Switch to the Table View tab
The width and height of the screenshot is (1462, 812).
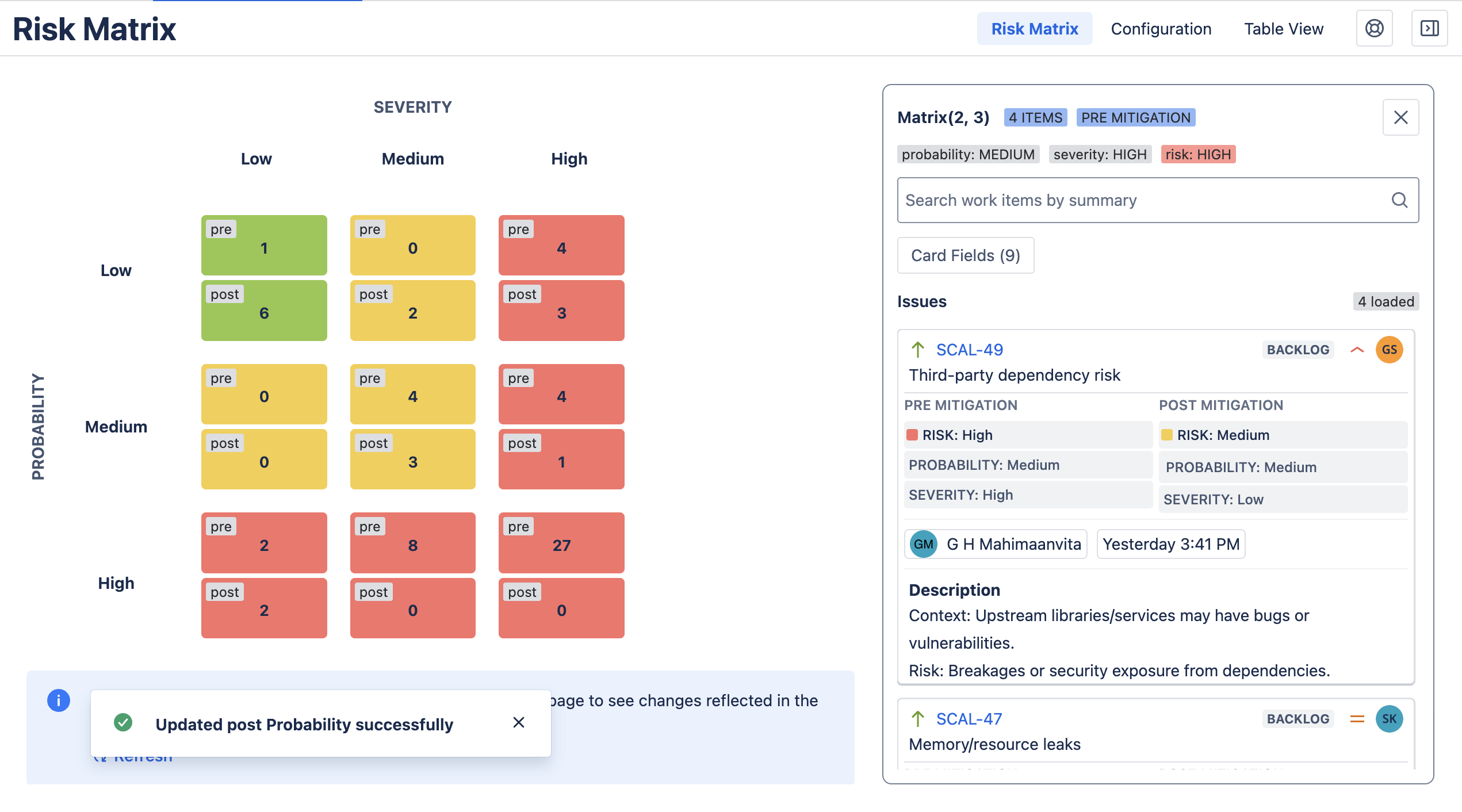click(x=1284, y=29)
